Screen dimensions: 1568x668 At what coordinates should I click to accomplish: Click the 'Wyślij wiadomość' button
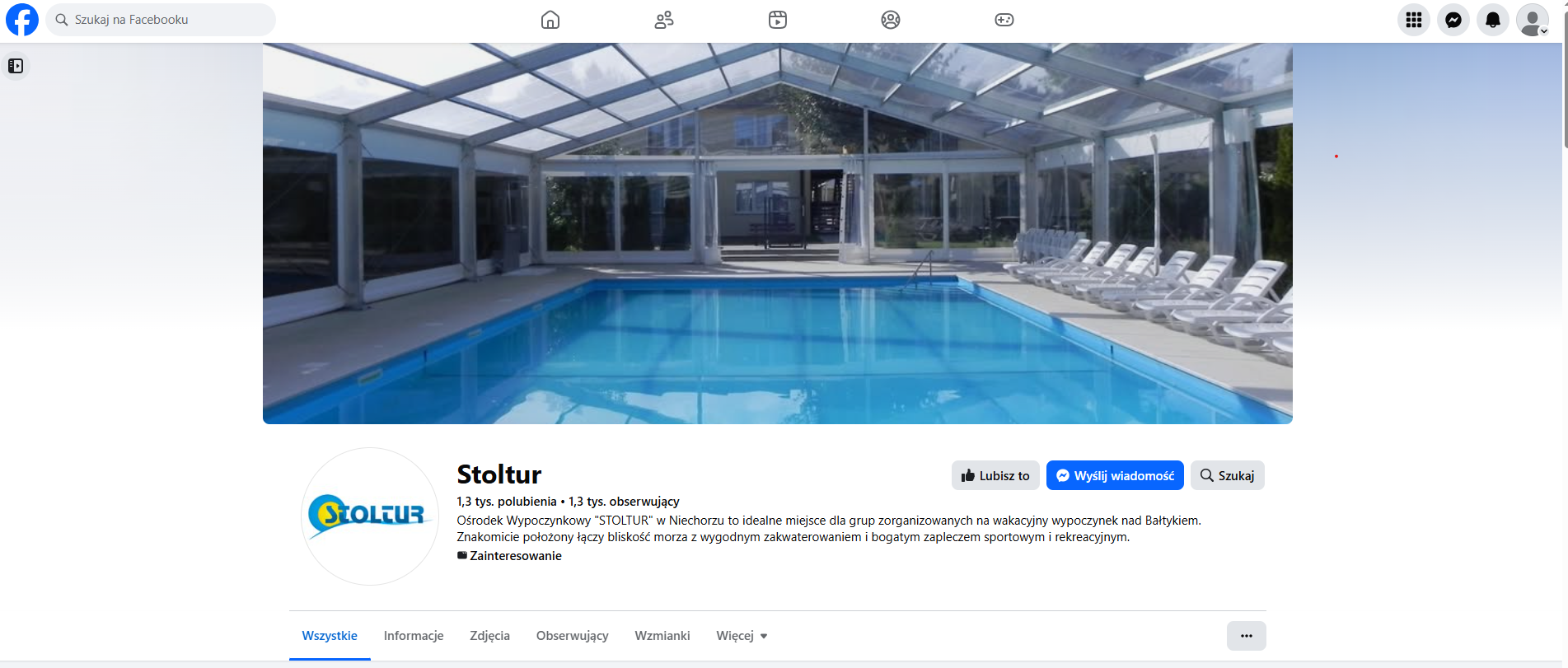(1115, 475)
